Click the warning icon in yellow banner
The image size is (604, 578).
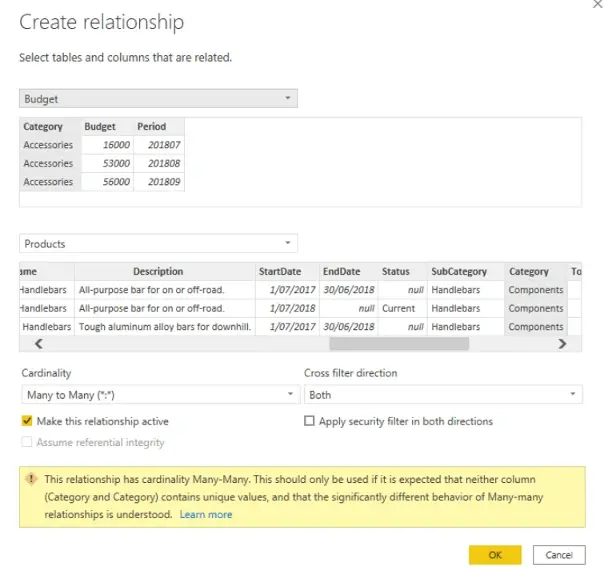(32, 480)
